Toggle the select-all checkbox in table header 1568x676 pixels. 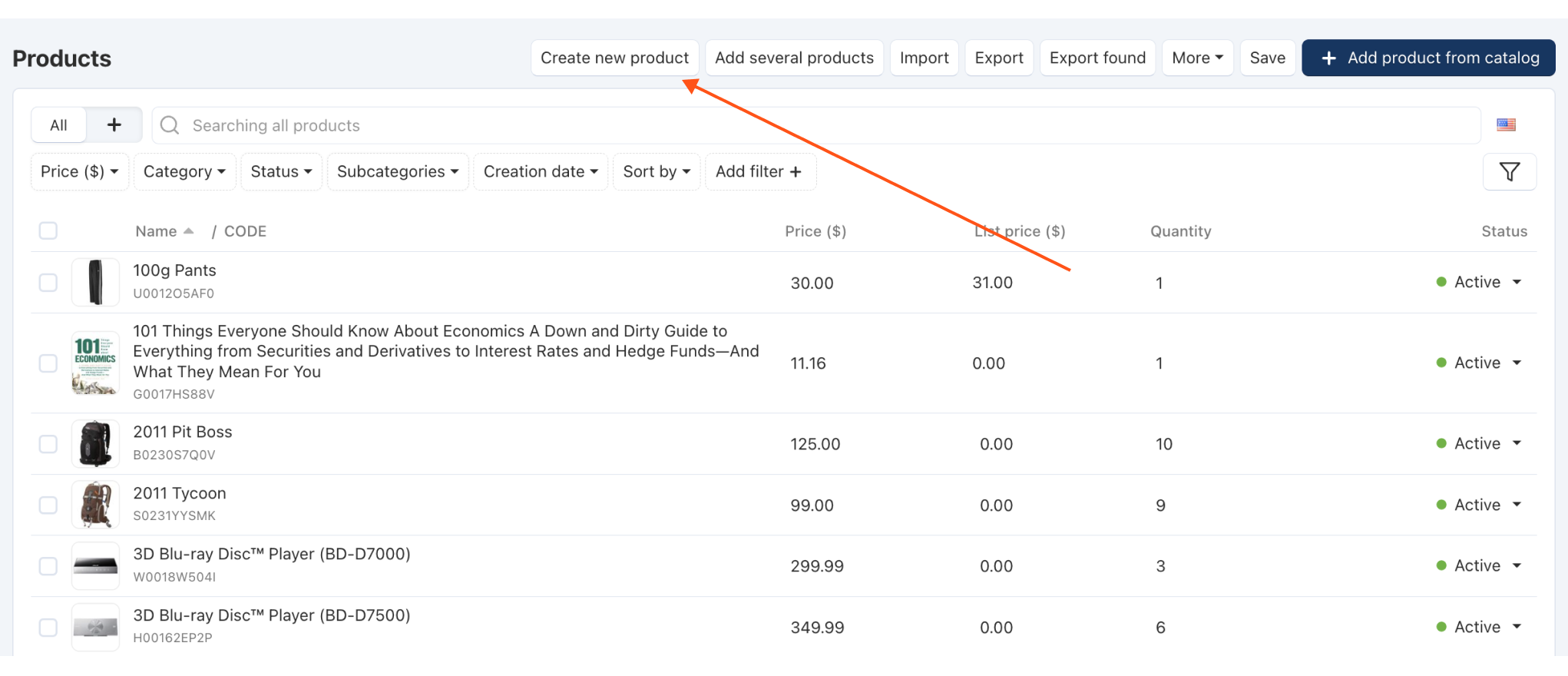click(48, 230)
